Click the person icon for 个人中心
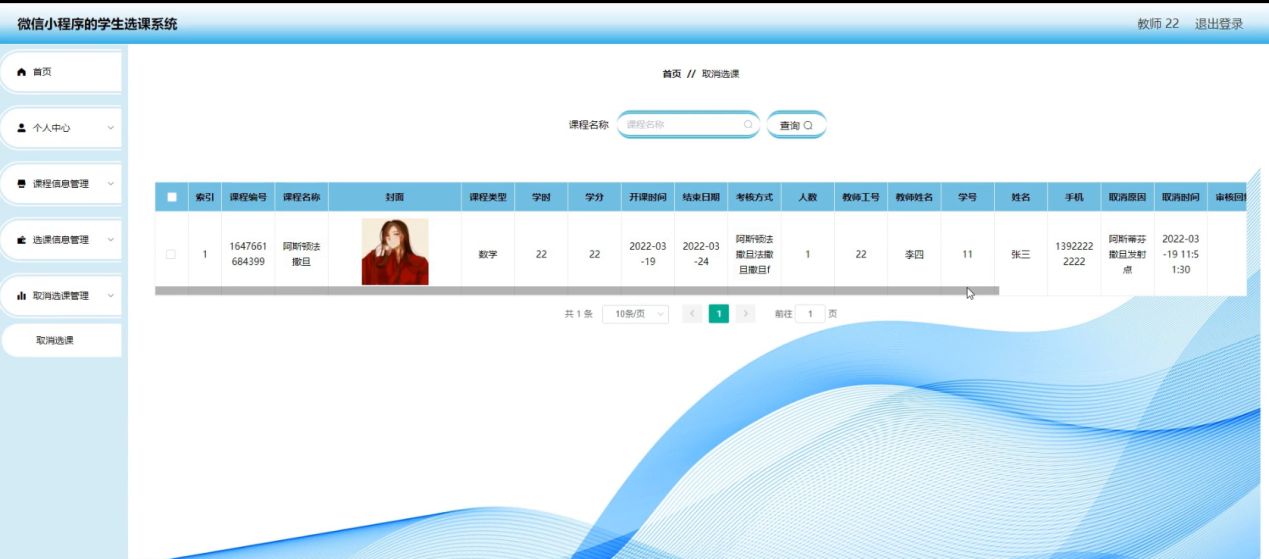 [21, 128]
